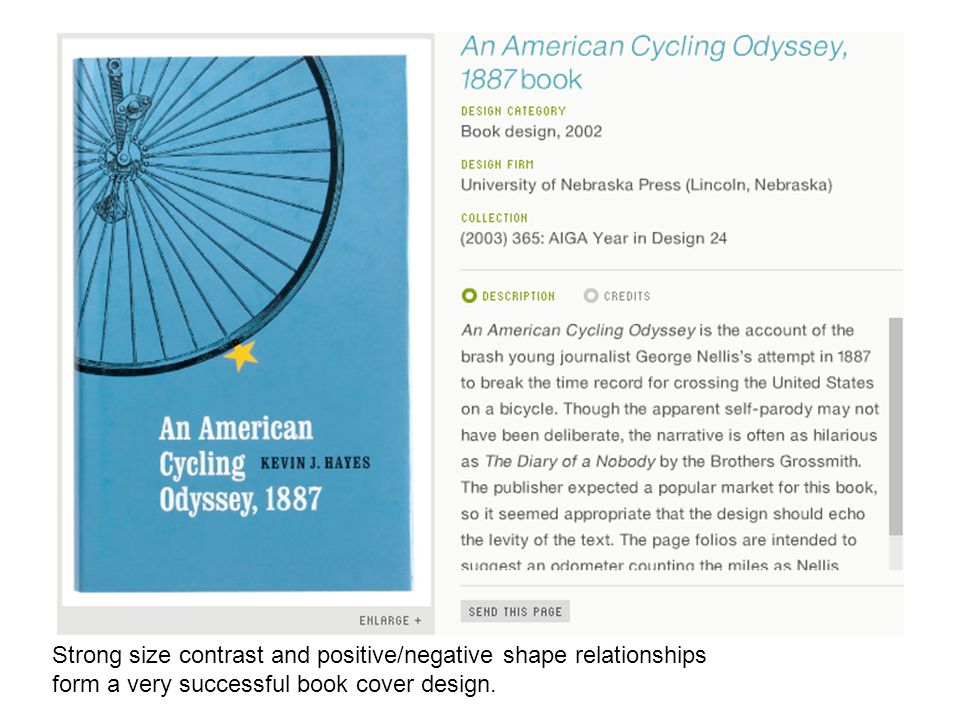The width and height of the screenshot is (960, 720).
Task: Click the Design Firm heading
Action: pyautogui.click(x=497, y=164)
